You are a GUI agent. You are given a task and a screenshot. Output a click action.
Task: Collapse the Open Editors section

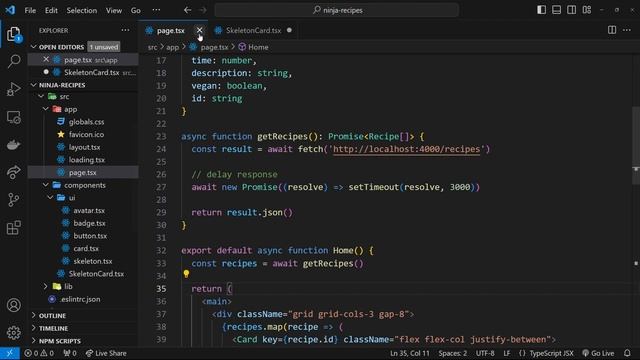coord(33,47)
